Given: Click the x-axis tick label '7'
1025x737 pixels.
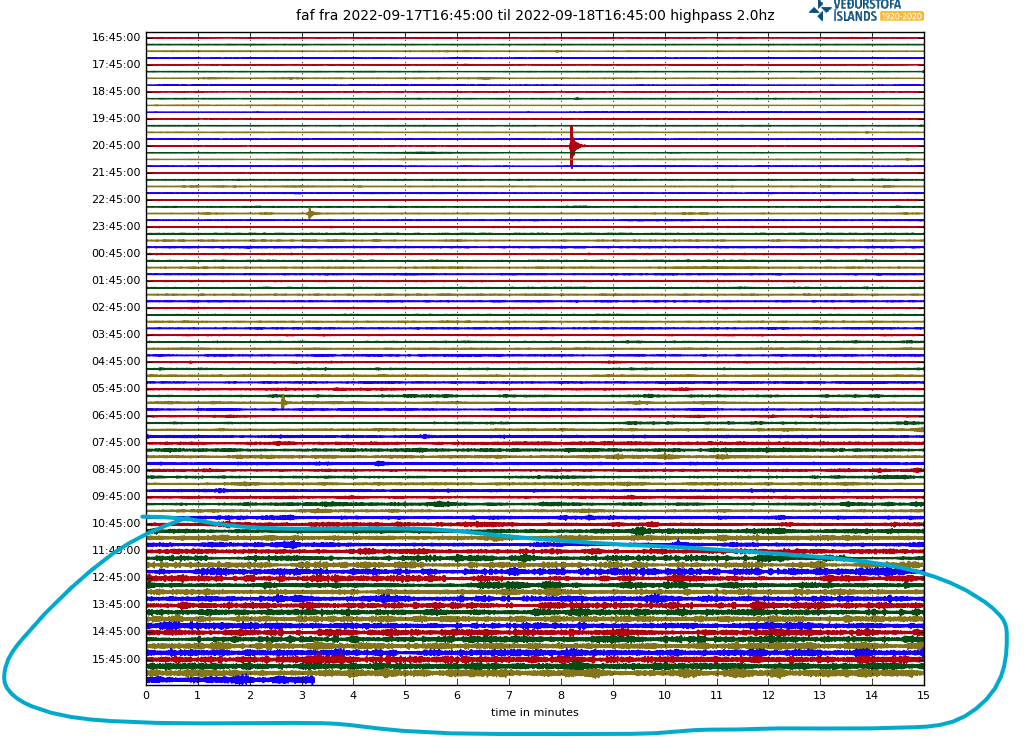Looking at the screenshot, I should (509, 695).
